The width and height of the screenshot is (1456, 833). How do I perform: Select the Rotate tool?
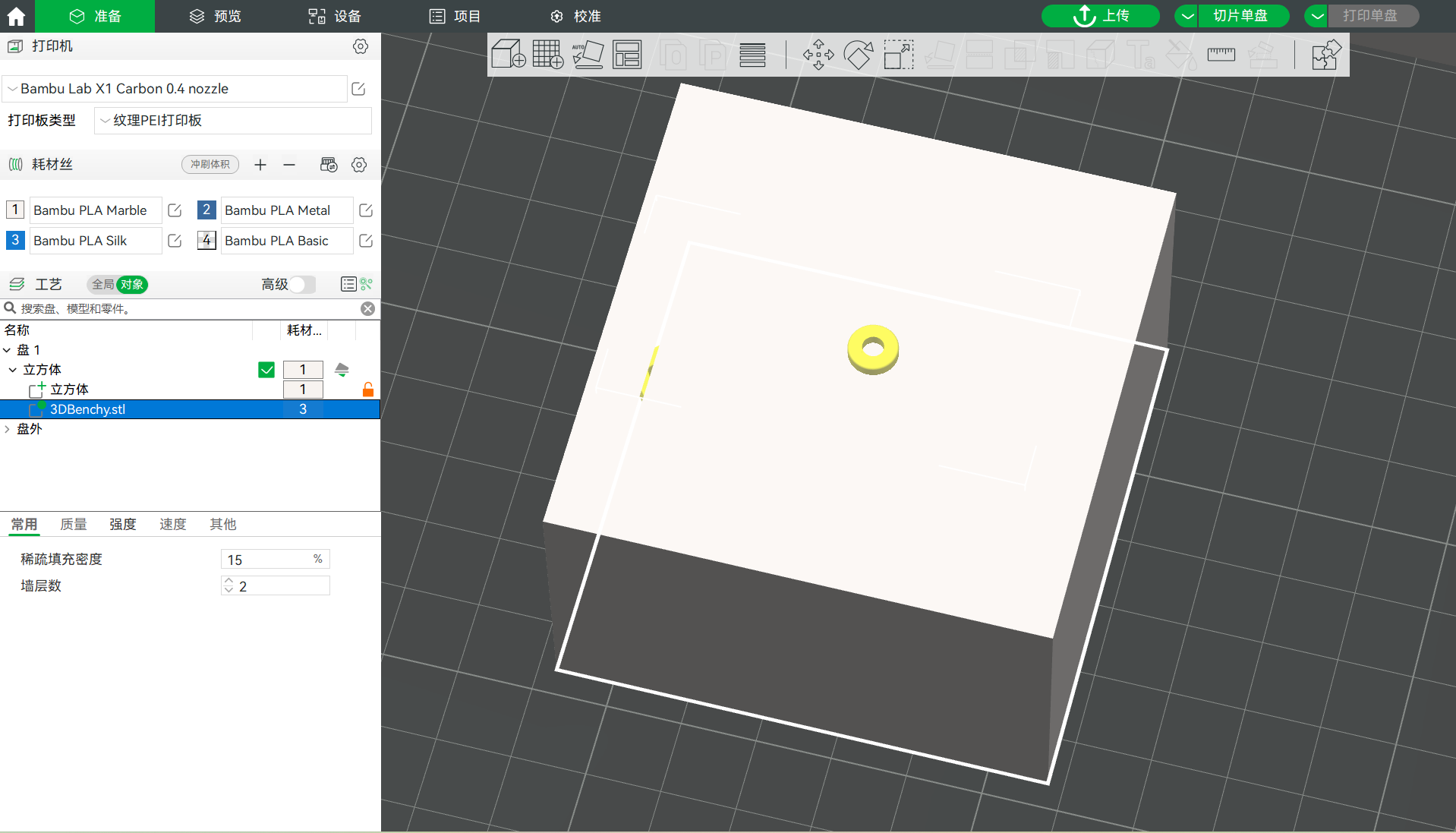coord(859,55)
